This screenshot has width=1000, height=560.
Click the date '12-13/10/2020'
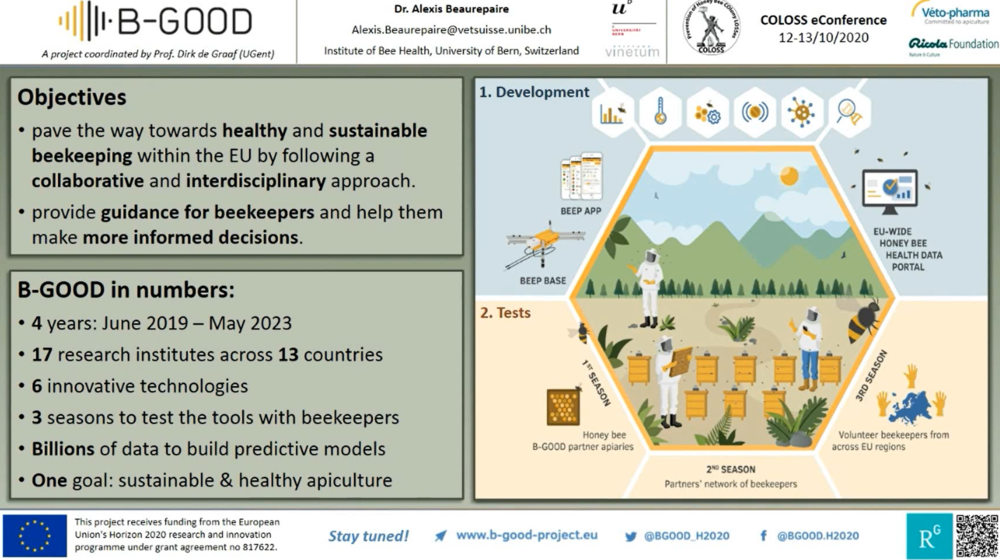(x=823, y=38)
